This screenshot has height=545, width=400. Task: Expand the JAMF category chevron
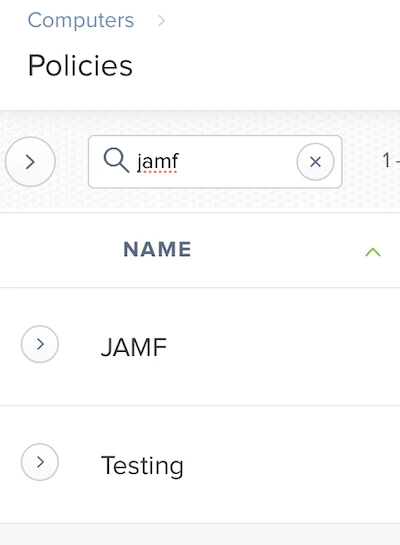(40, 344)
